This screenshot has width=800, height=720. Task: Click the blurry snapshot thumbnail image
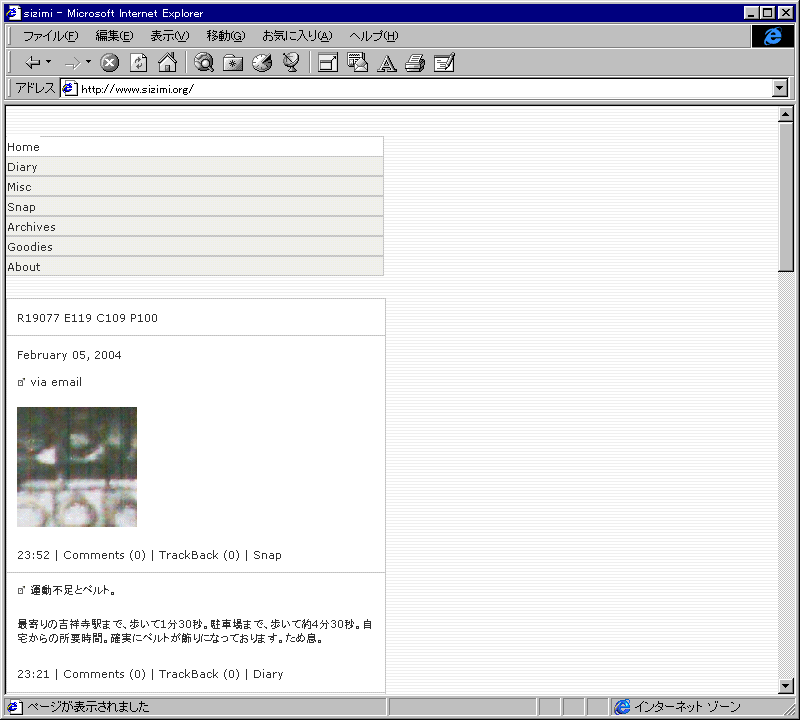pyautogui.click(x=77, y=467)
